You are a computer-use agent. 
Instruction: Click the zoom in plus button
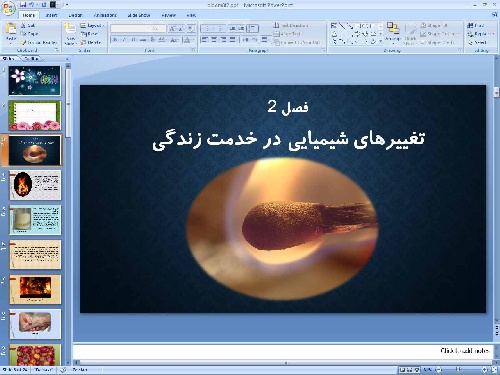[485, 369]
